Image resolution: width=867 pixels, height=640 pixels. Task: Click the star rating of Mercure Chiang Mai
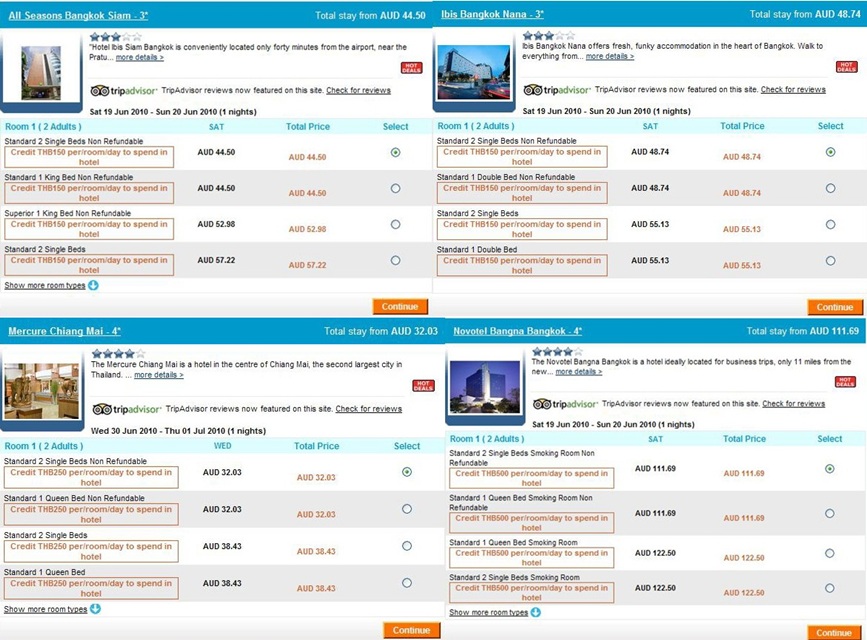[x=119, y=353]
